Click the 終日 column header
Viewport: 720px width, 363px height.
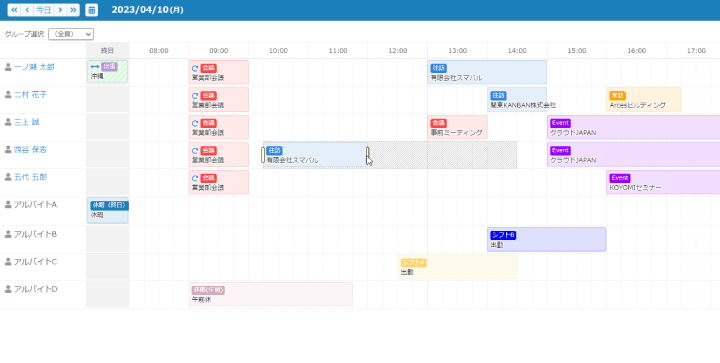pos(107,50)
